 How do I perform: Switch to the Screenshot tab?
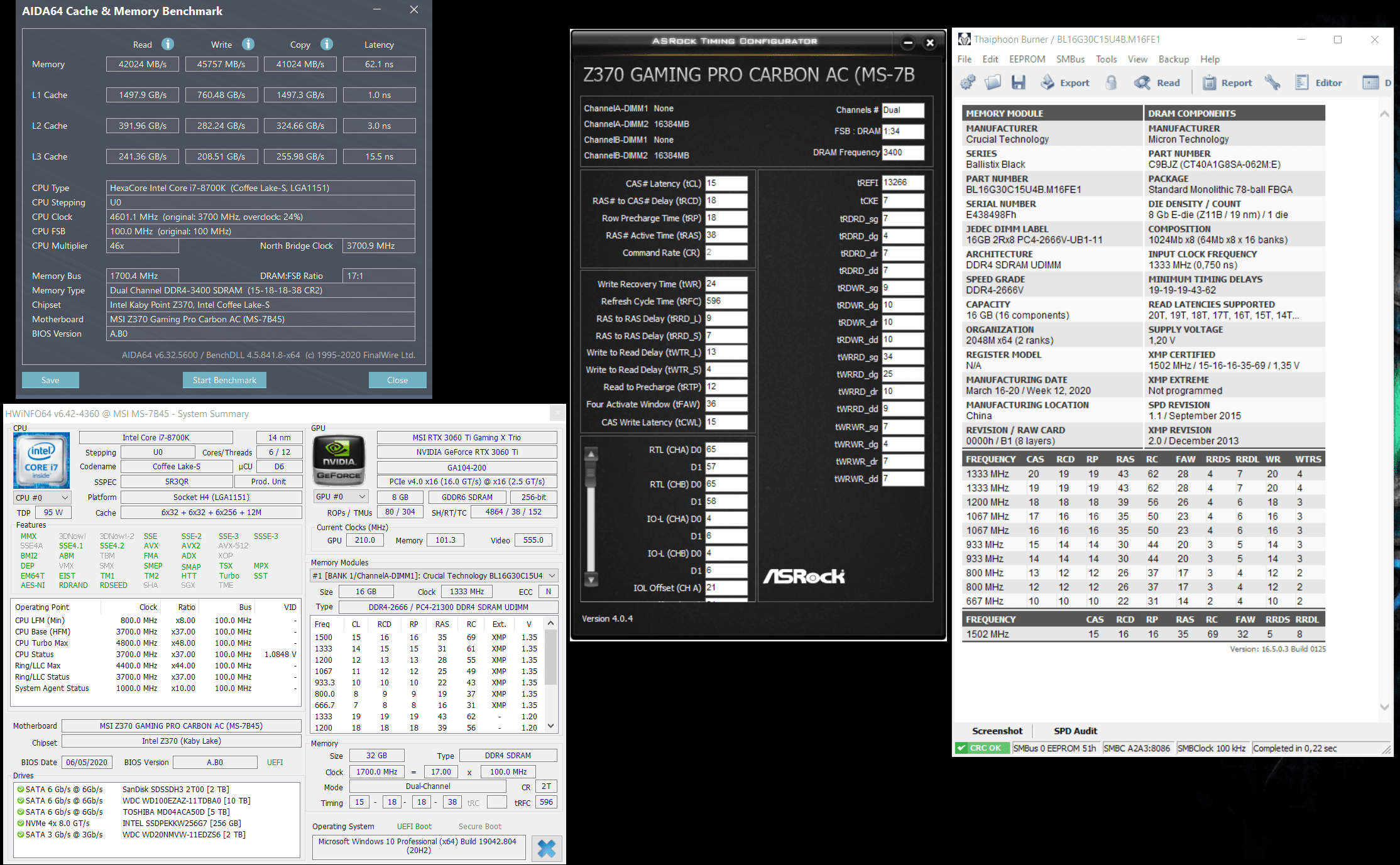click(997, 731)
